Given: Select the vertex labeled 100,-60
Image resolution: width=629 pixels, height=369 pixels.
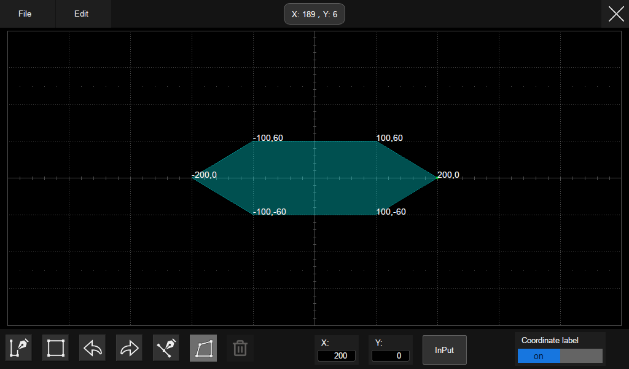Looking at the screenshot, I should pos(376,215).
